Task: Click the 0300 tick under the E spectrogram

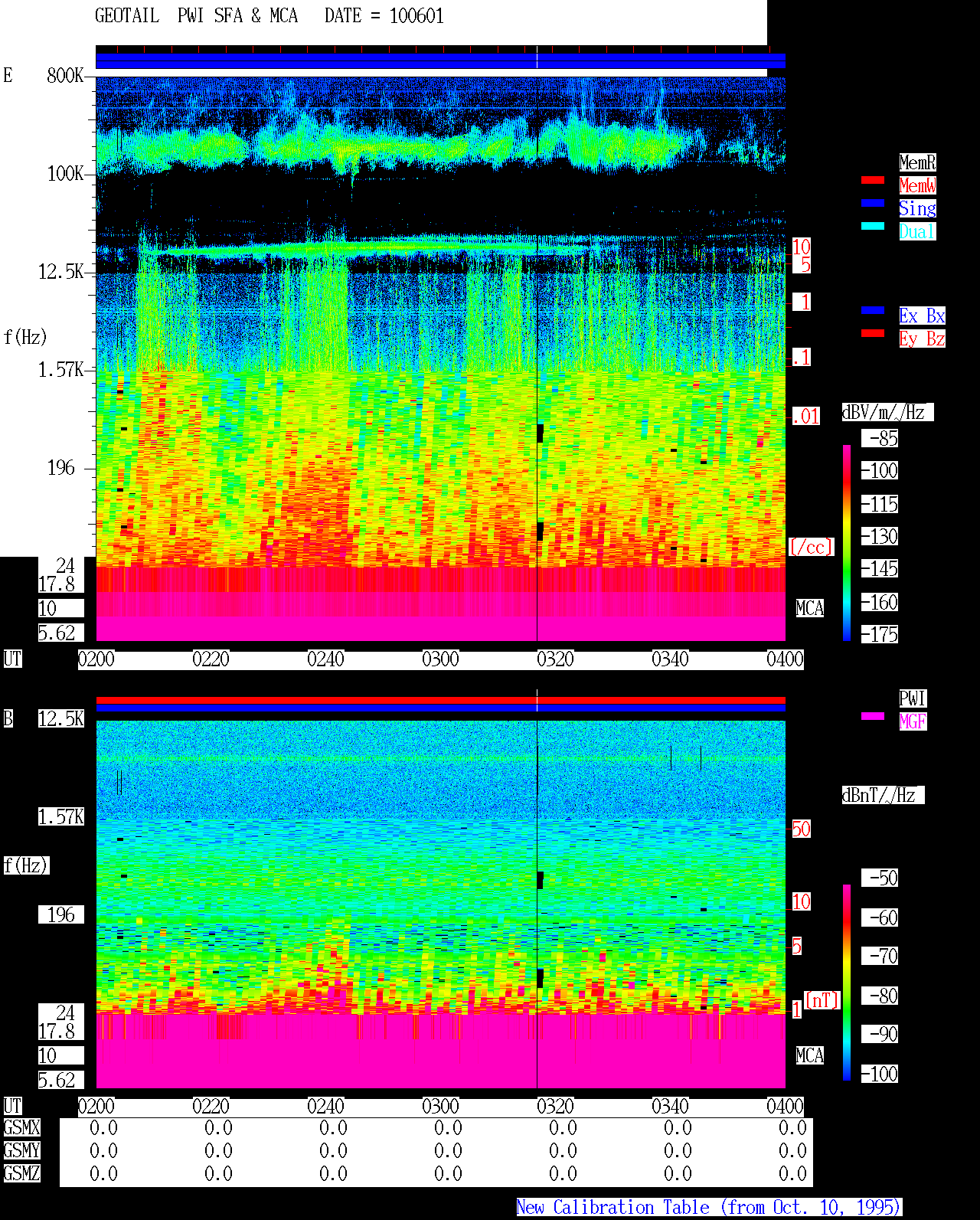Action: coord(440,659)
